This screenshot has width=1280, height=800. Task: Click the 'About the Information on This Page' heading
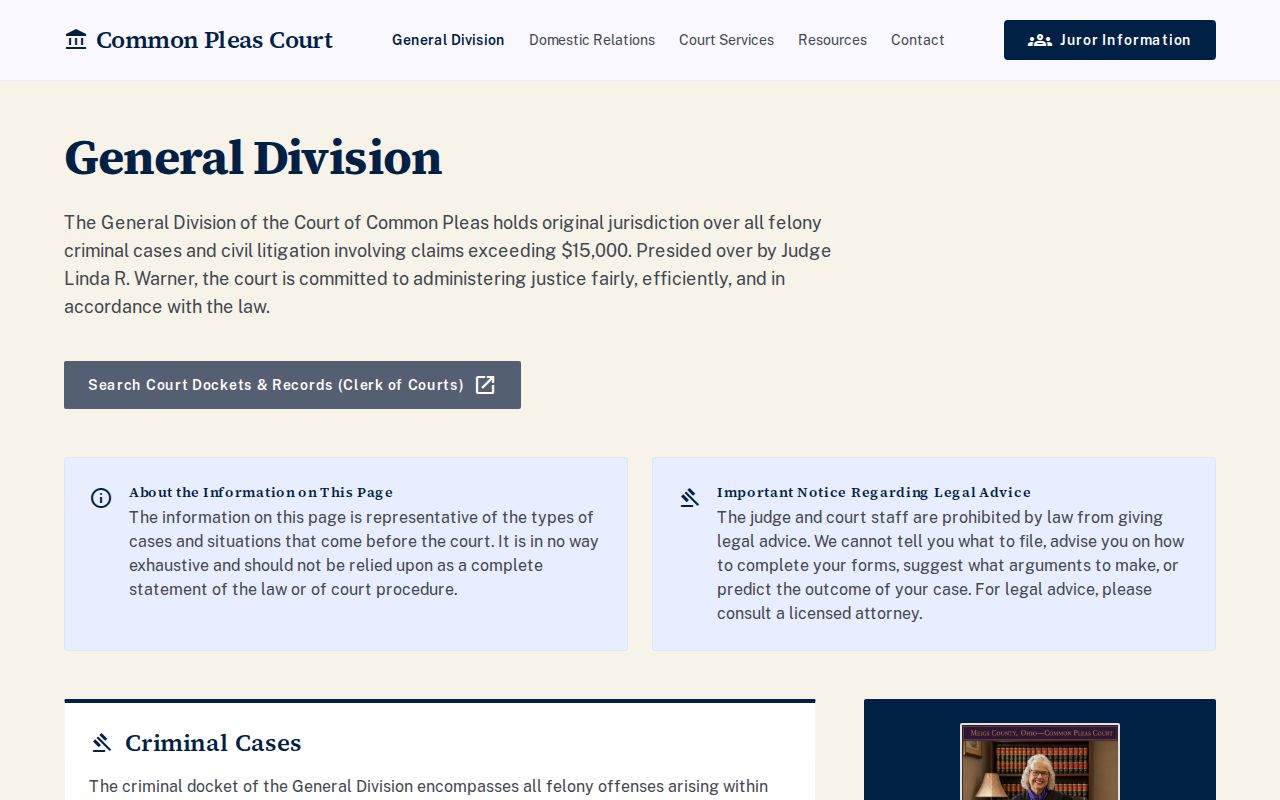[261, 492]
